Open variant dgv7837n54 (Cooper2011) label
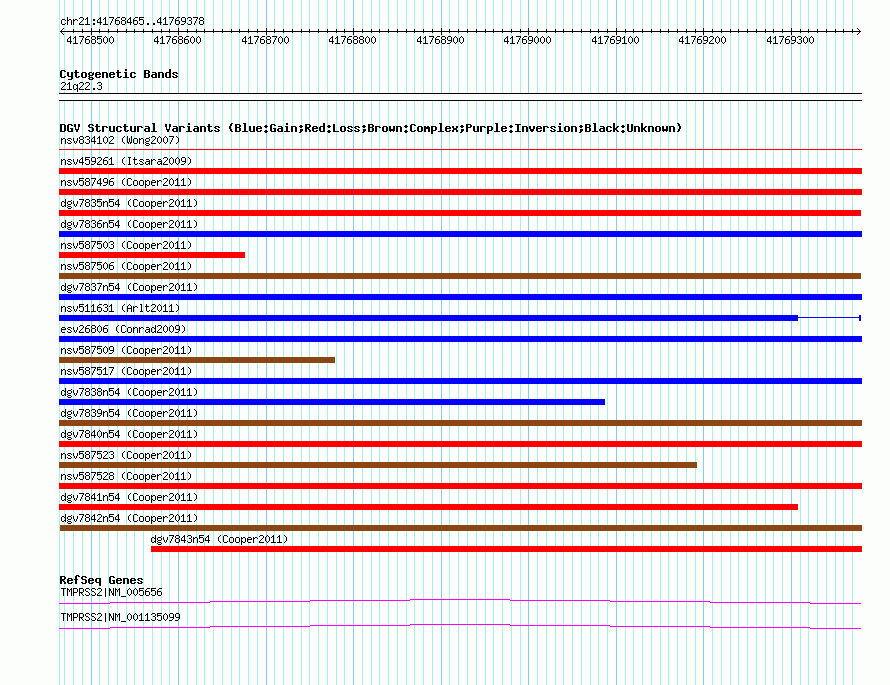The width and height of the screenshot is (890, 685). point(129,287)
